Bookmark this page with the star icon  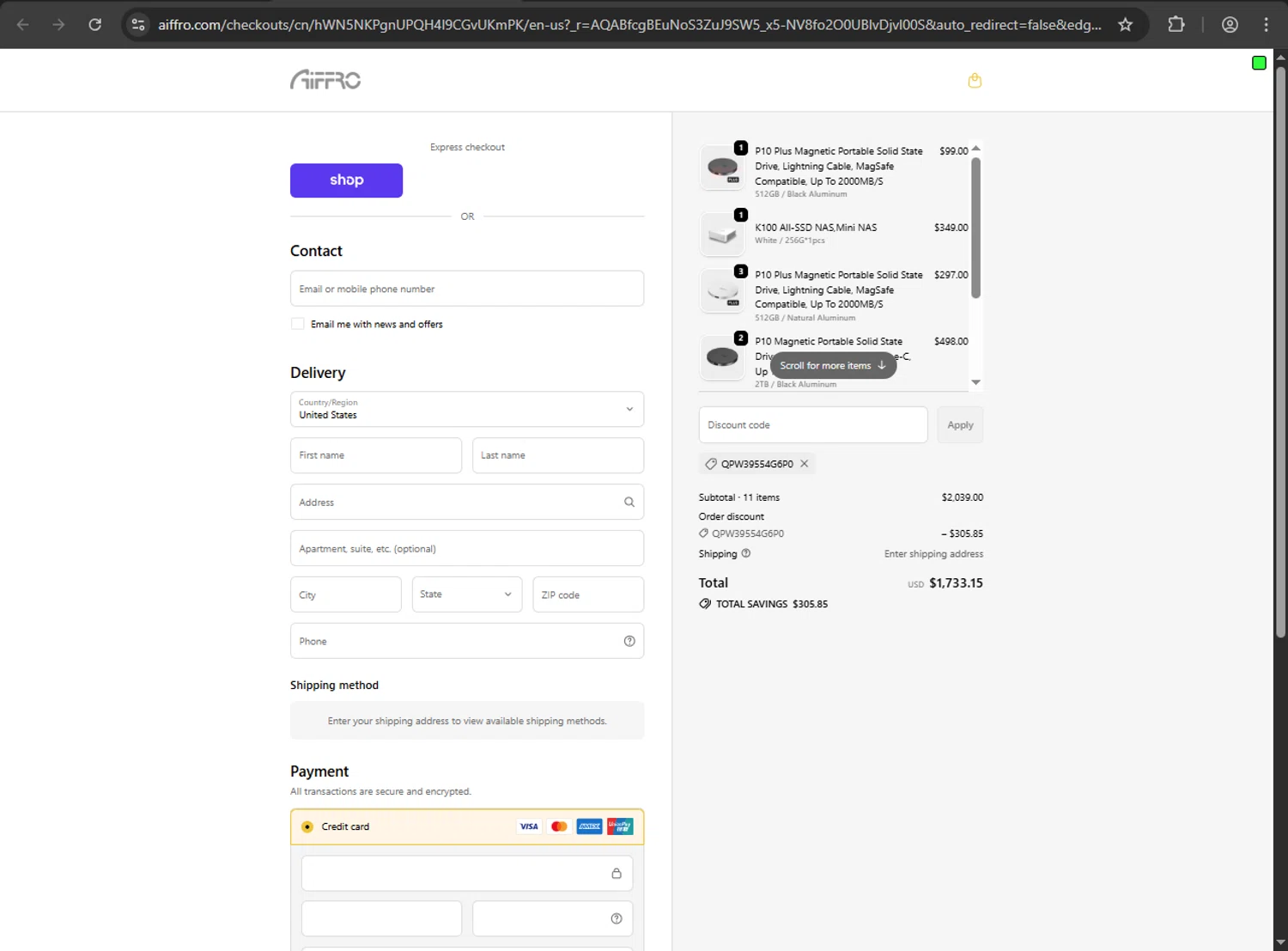tap(1125, 25)
